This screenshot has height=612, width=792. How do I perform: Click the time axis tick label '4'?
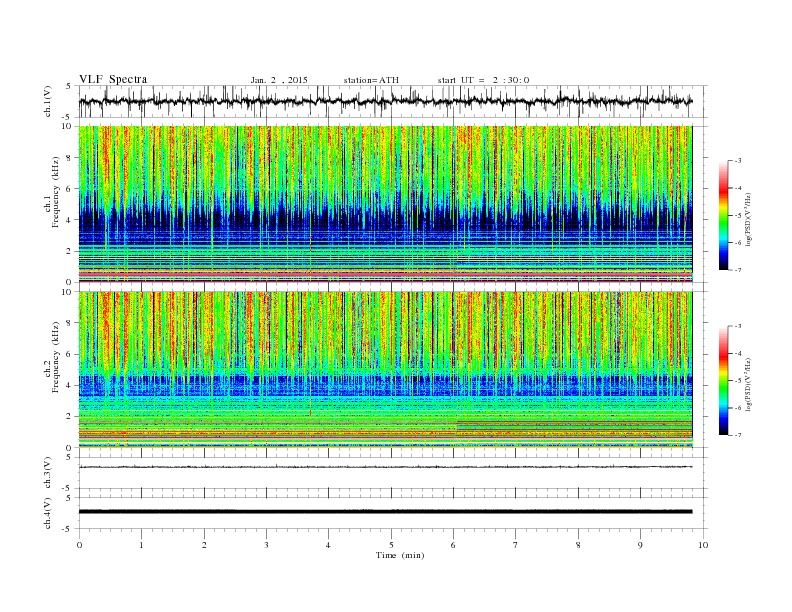(x=328, y=545)
